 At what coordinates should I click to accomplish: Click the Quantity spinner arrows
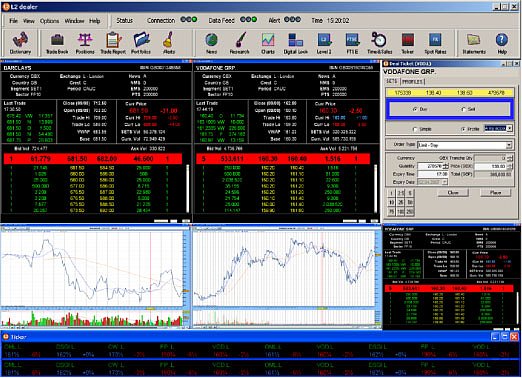pos(445,166)
